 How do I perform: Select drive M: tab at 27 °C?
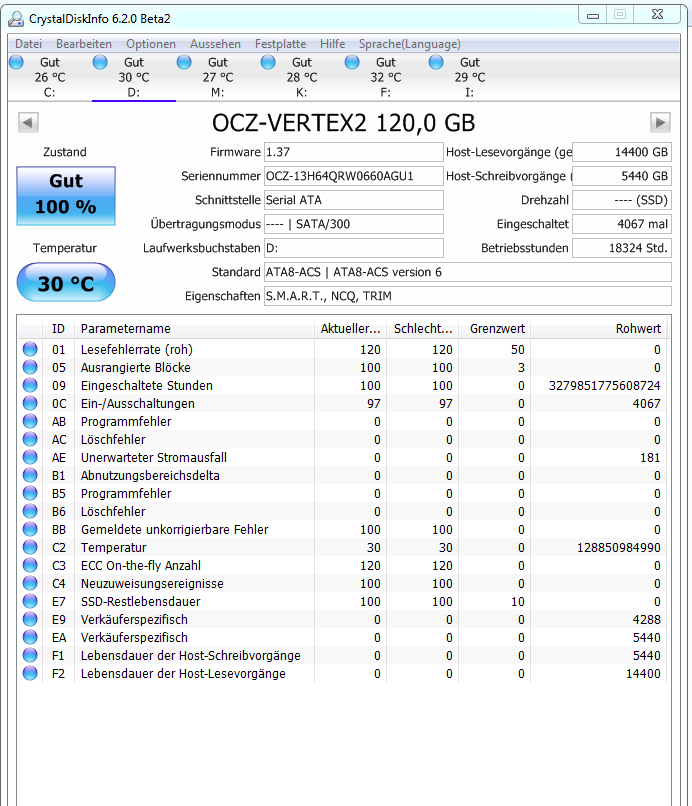(218, 77)
